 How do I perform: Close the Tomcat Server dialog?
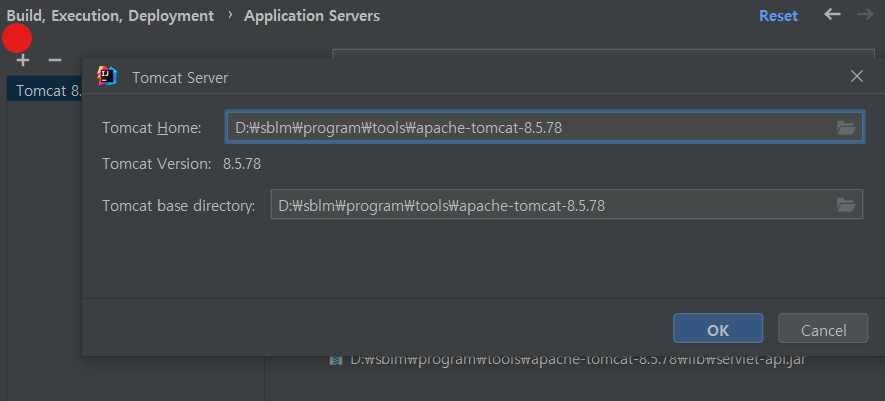tap(857, 76)
